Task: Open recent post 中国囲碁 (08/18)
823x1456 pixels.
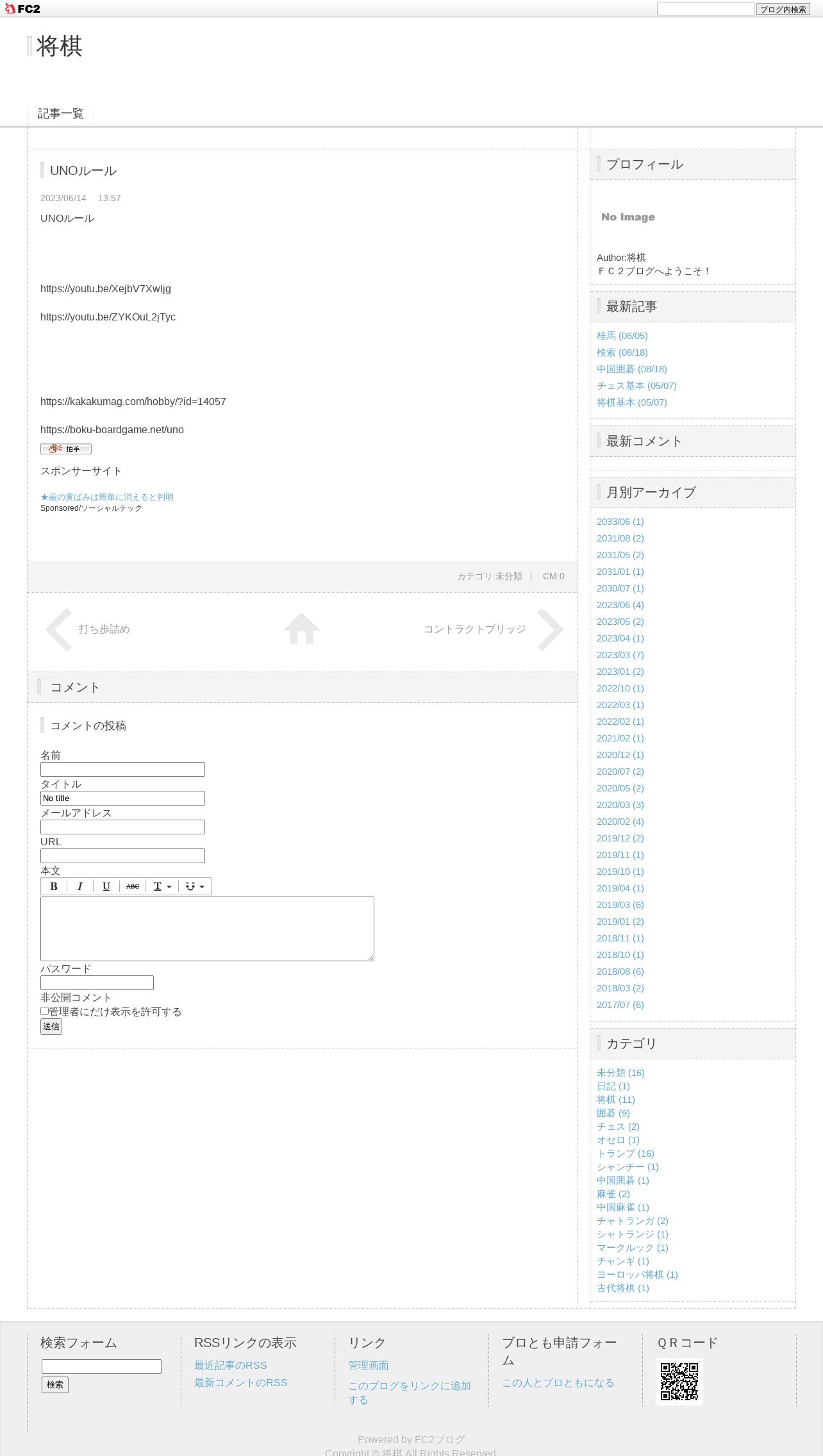Action: pyautogui.click(x=632, y=369)
